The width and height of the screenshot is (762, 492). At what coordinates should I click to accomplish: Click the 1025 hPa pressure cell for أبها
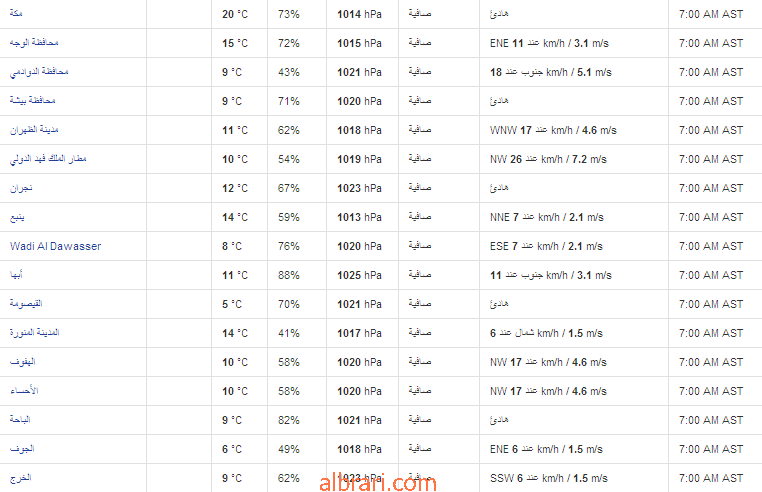tap(359, 275)
